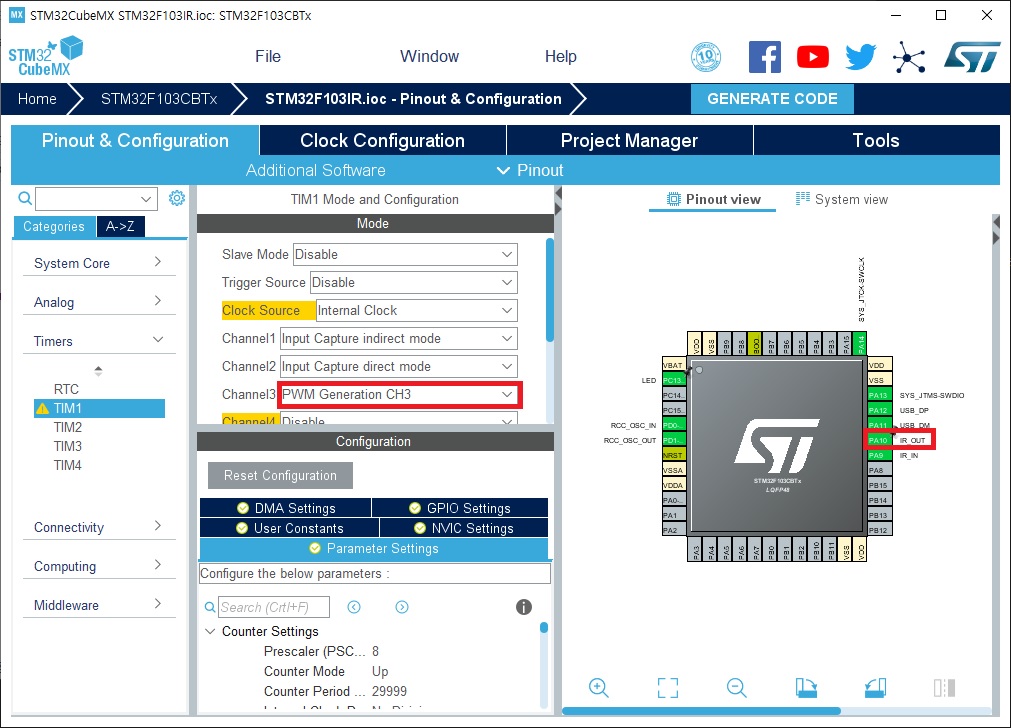Click the STM32CubeMX logo

point(46,56)
